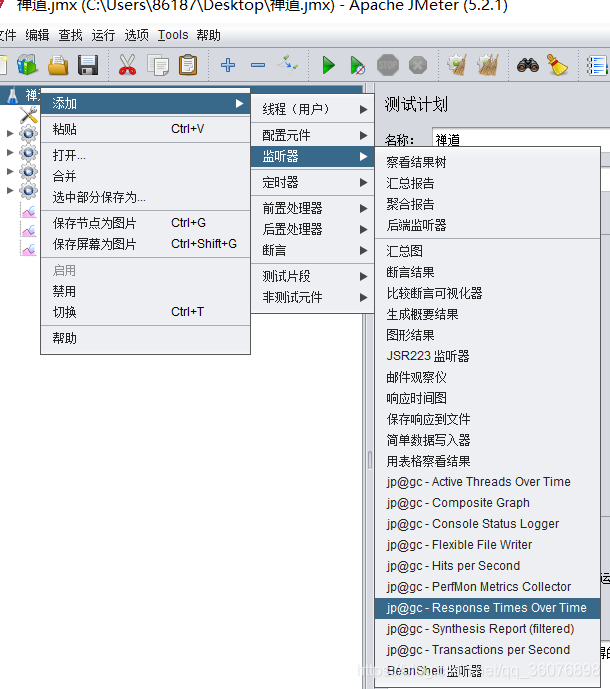Click the Clear All brooms icon

point(487,65)
